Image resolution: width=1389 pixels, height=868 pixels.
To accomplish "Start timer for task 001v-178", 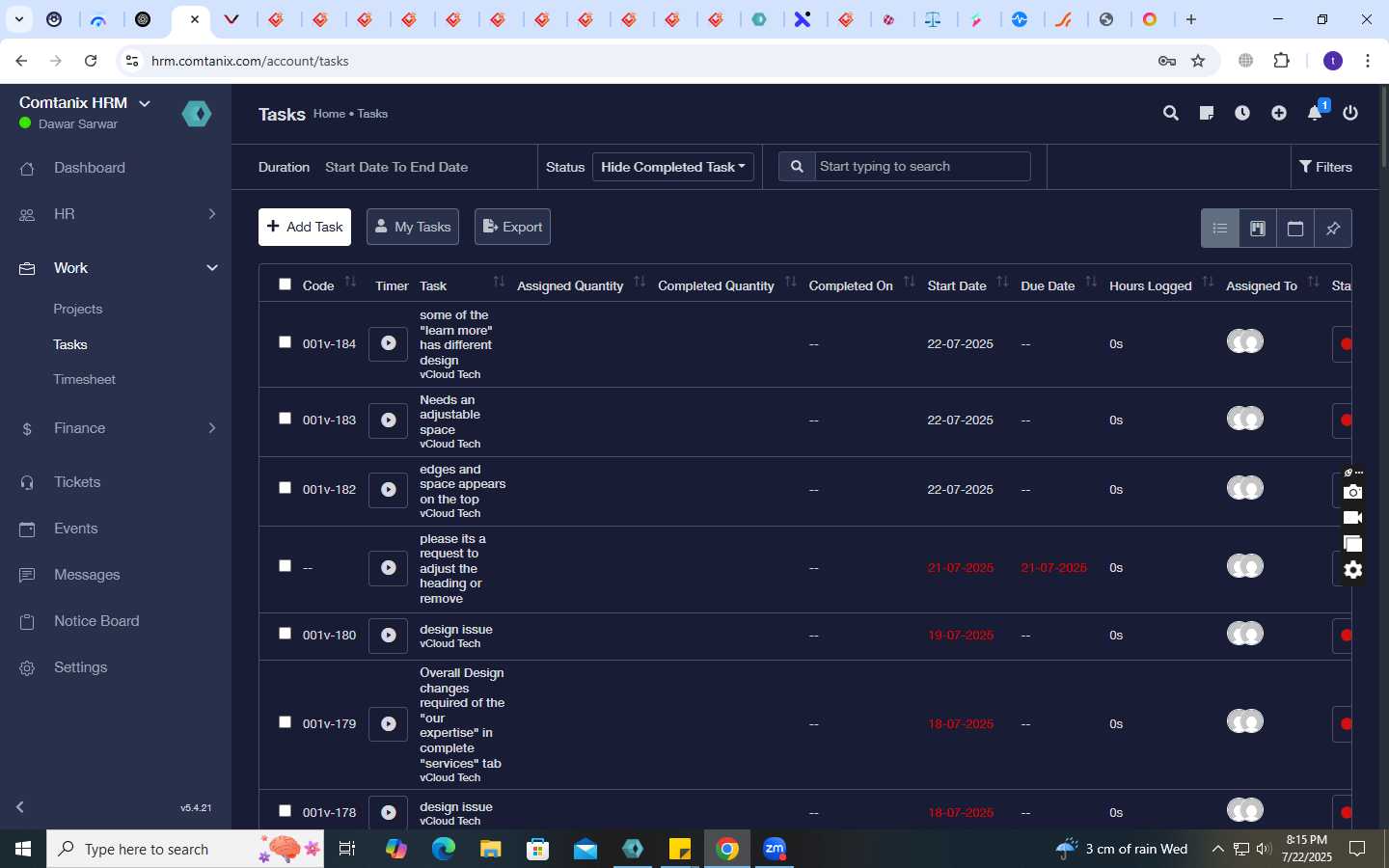I will pyautogui.click(x=389, y=812).
